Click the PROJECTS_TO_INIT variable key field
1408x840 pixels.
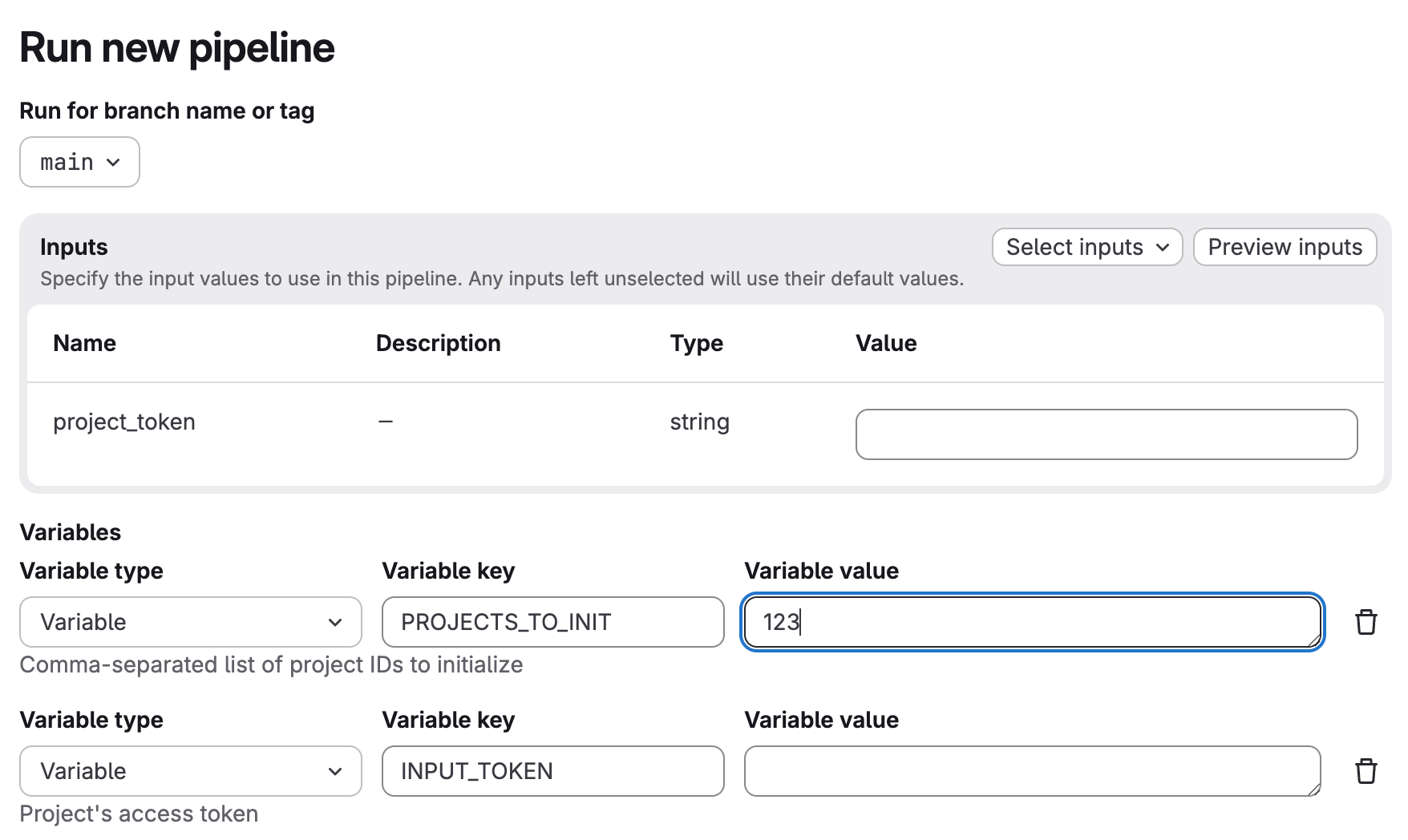pos(553,622)
